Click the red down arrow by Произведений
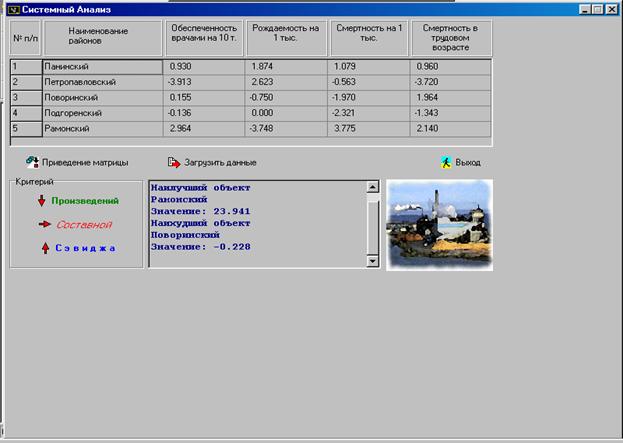This screenshot has width=623, height=443. [x=42, y=201]
